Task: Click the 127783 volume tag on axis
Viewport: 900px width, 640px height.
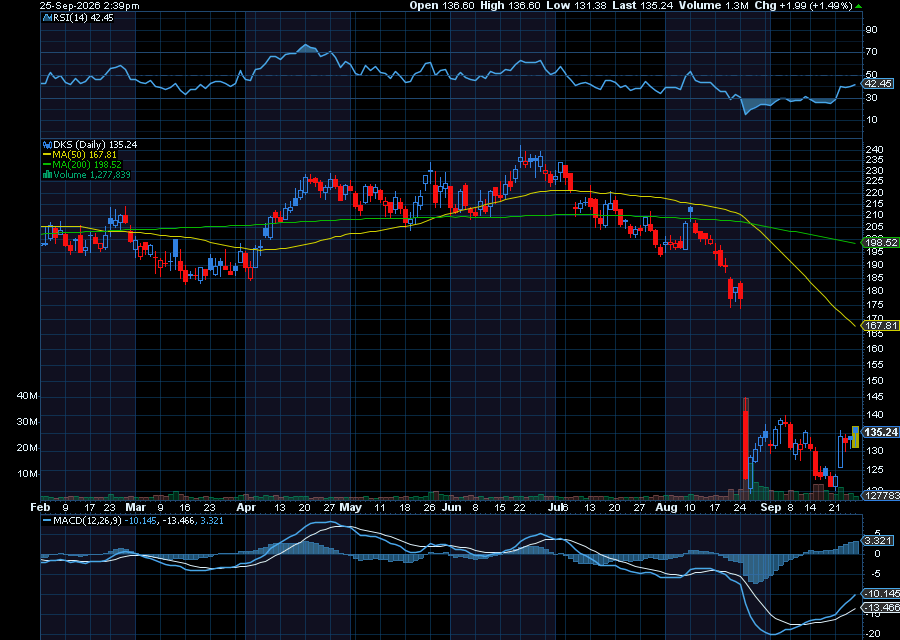Action: [882, 495]
